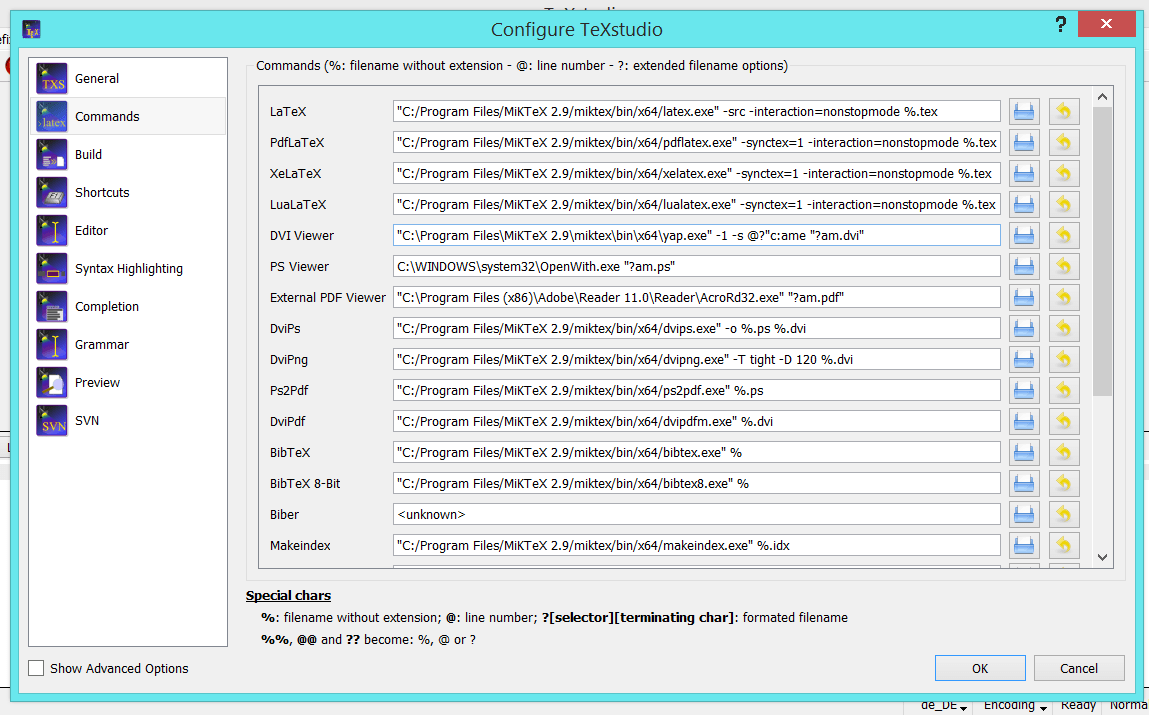Click the Ready status text

[1078, 705]
